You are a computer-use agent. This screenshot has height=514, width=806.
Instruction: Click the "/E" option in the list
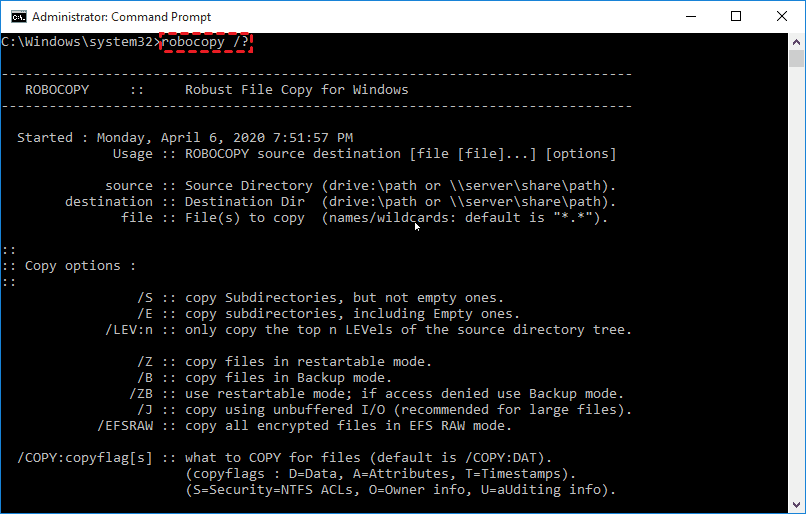click(x=145, y=314)
